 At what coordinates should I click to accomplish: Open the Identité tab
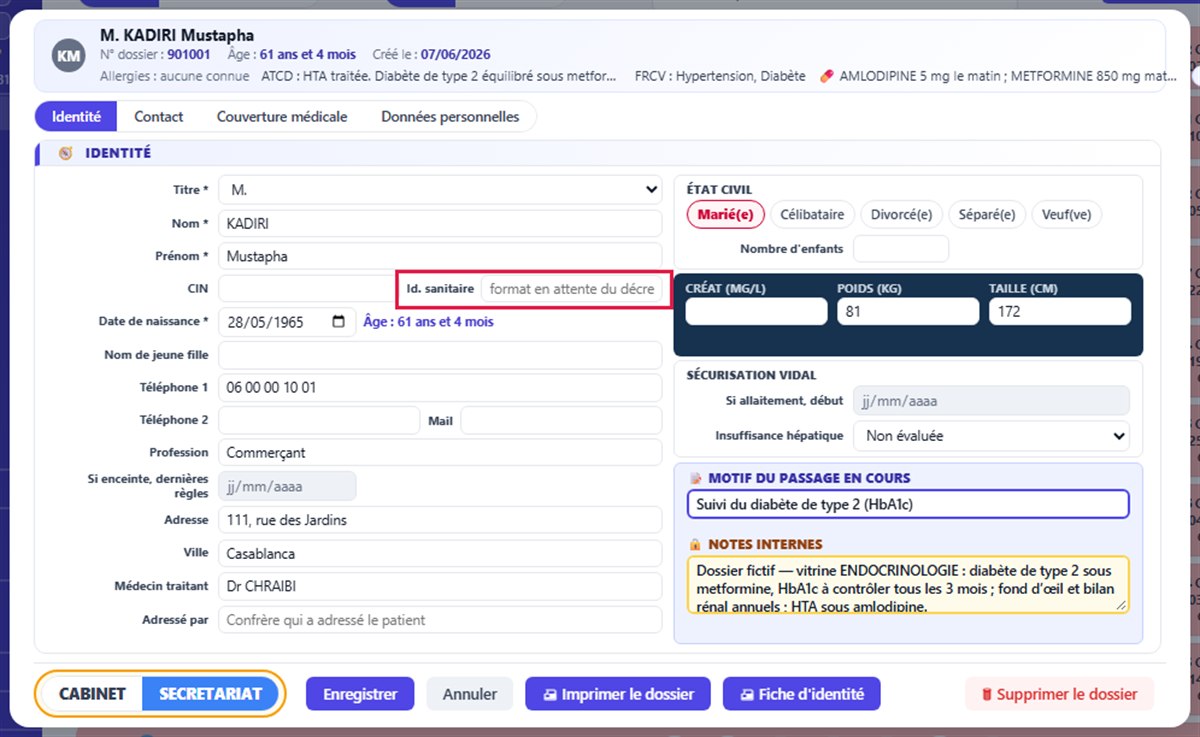coord(76,117)
